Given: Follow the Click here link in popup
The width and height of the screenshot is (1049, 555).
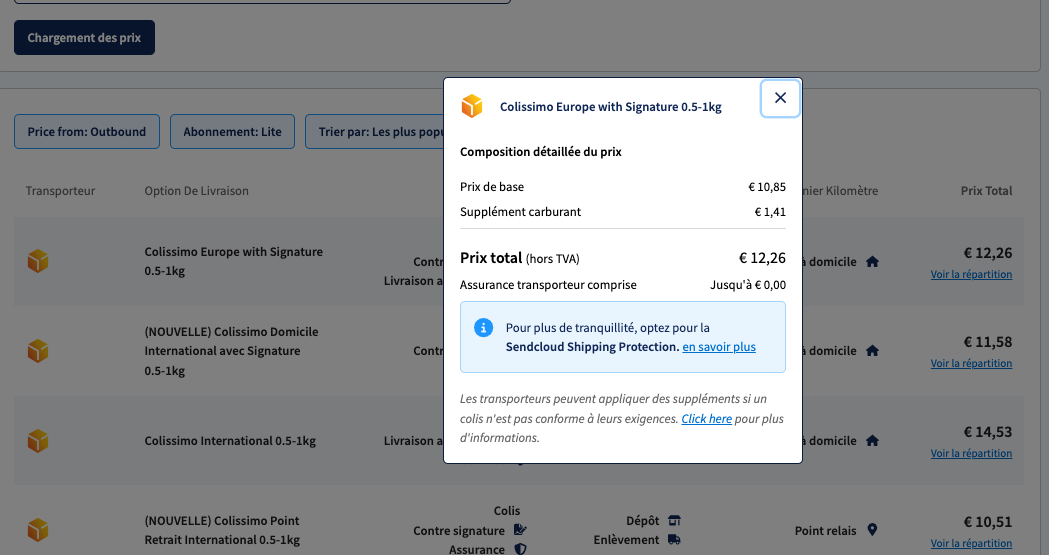Looking at the screenshot, I should 706,419.
